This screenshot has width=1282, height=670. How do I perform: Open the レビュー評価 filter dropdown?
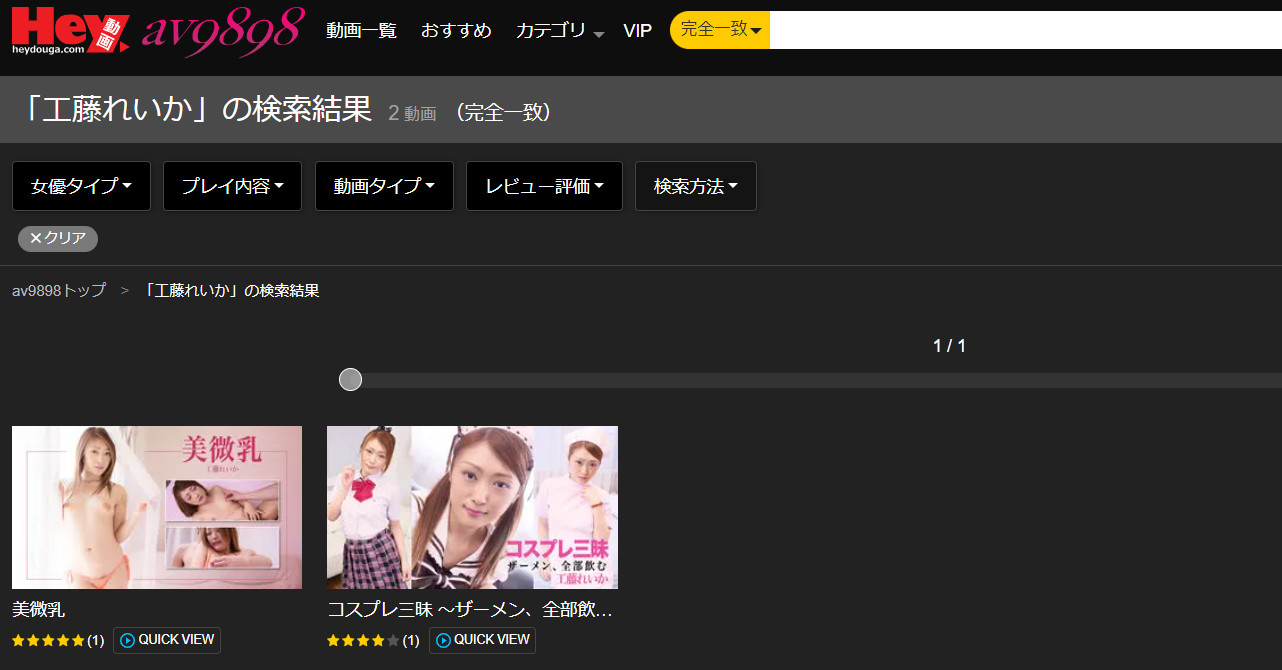[x=544, y=185]
